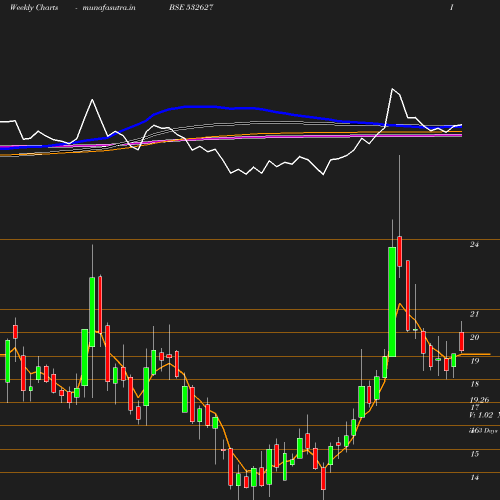The width and height of the screenshot is (500, 500).
Task: Click the tallest green candlestick near 24
Action: coord(392,302)
